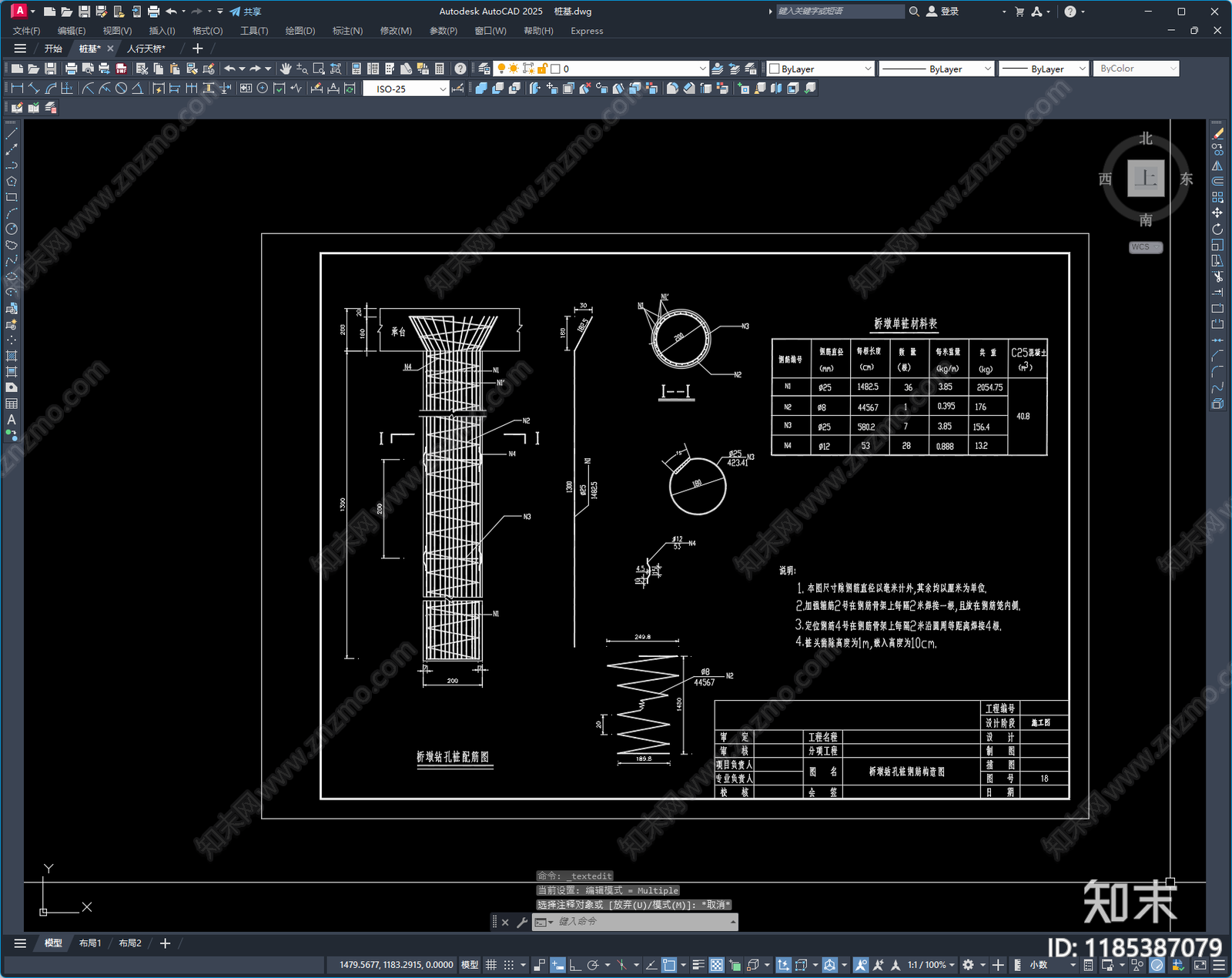The image size is (1232, 978).
Task: Switch to the 人行天桥* drawing tab
Action: tap(146, 49)
